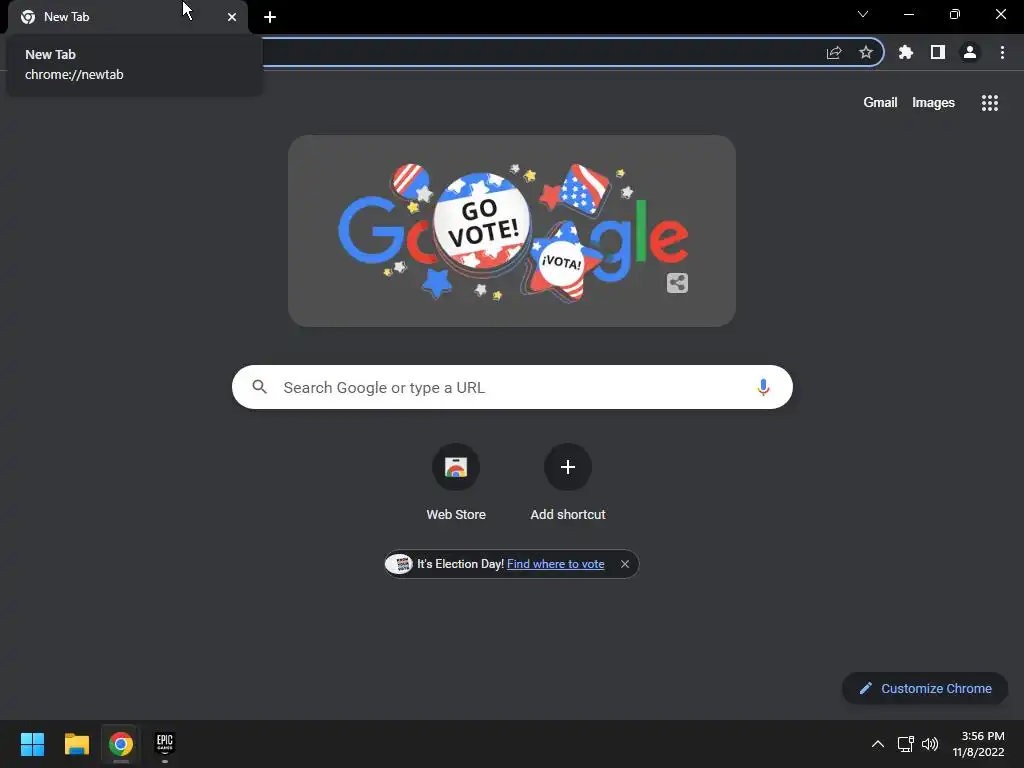The image size is (1024, 768).
Task: Expand the tab search chevron
Action: tap(863, 14)
